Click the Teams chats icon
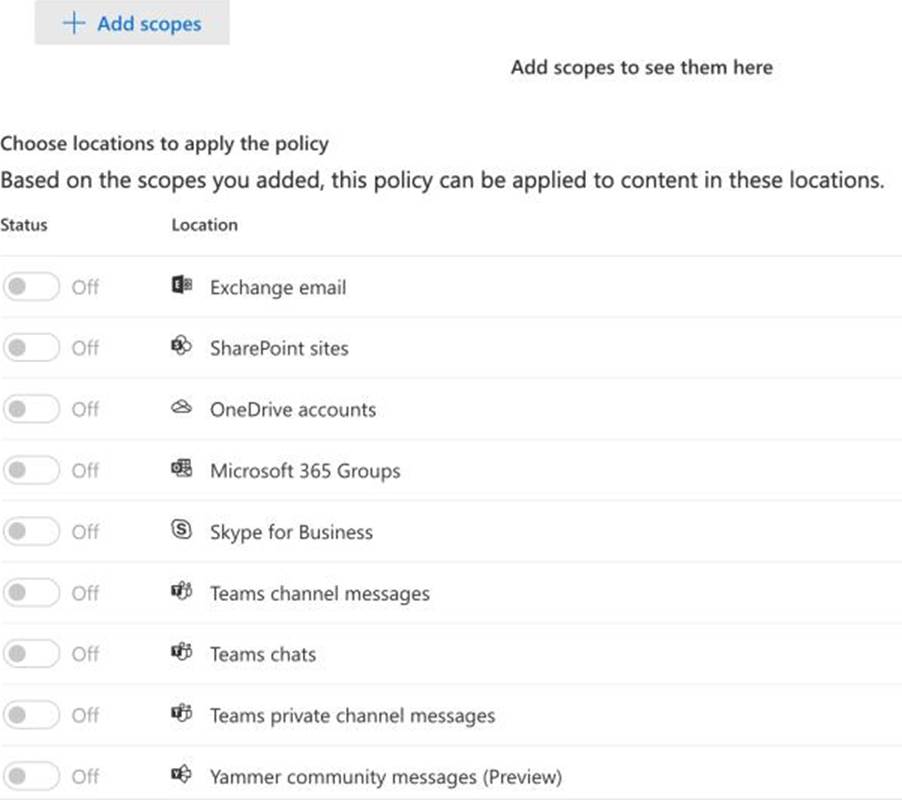This screenshot has width=902, height=800. 181,654
